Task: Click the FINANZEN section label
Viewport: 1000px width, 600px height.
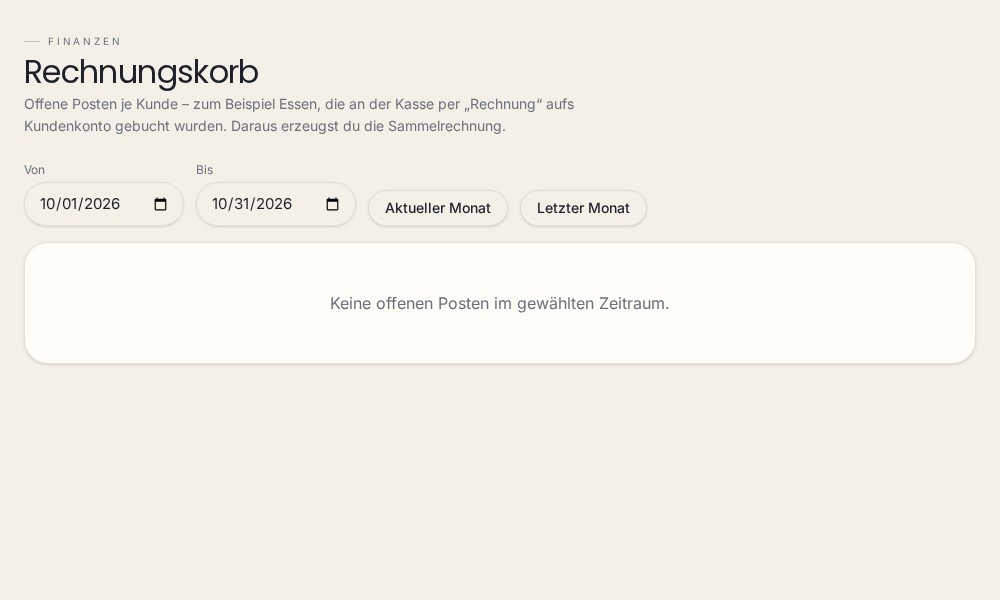Action: click(84, 41)
